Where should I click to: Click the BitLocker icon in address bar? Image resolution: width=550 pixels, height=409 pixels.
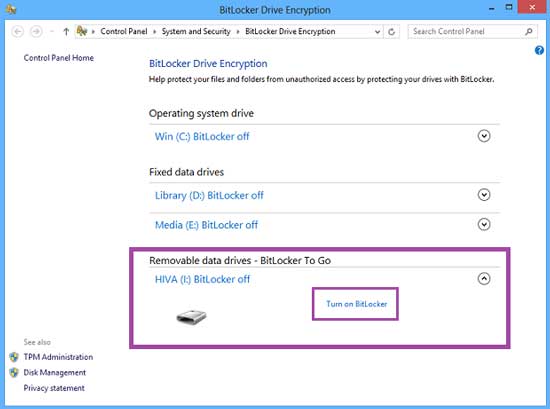coord(82,31)
